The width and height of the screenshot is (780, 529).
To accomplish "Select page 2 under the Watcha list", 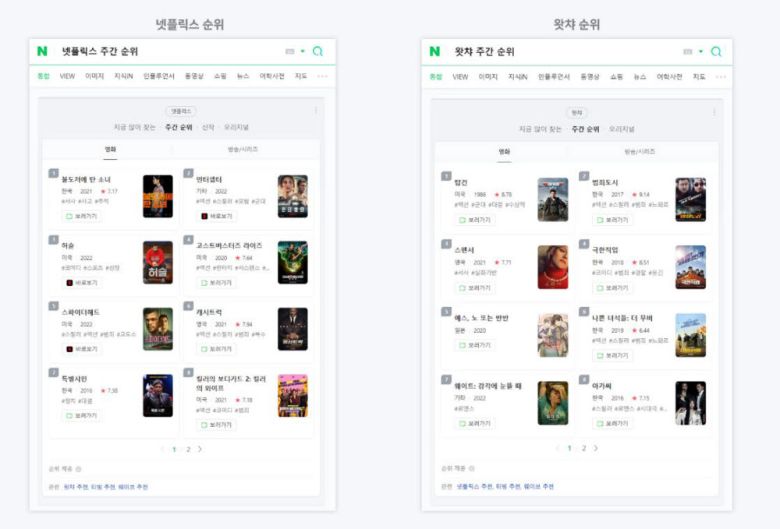I will 584,448.
